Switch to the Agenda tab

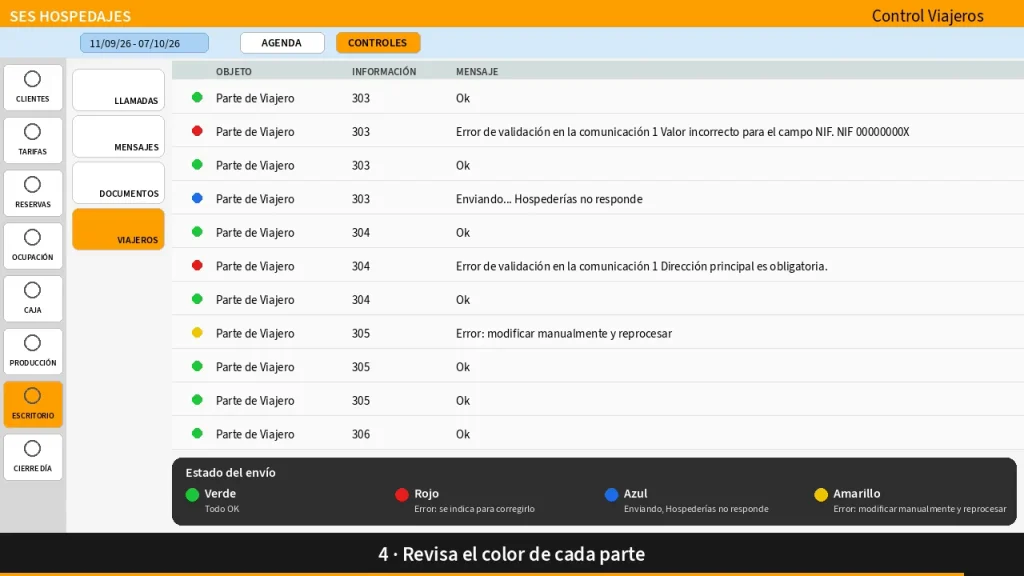coord(282,42)
